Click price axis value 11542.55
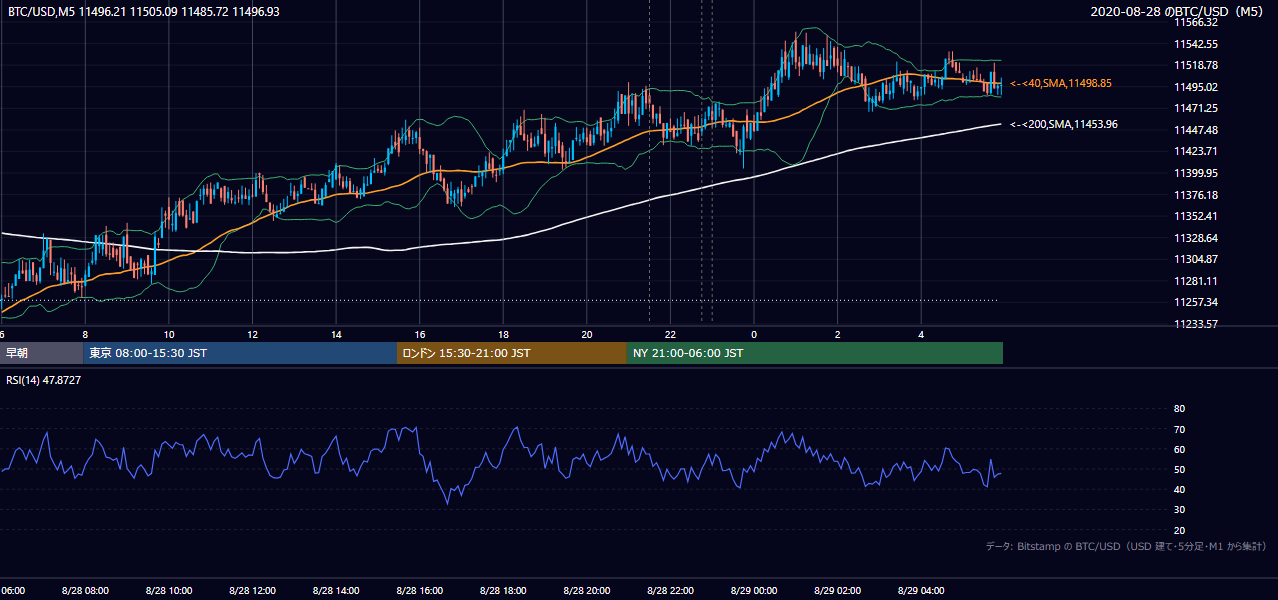 [x=1195, y=44]
